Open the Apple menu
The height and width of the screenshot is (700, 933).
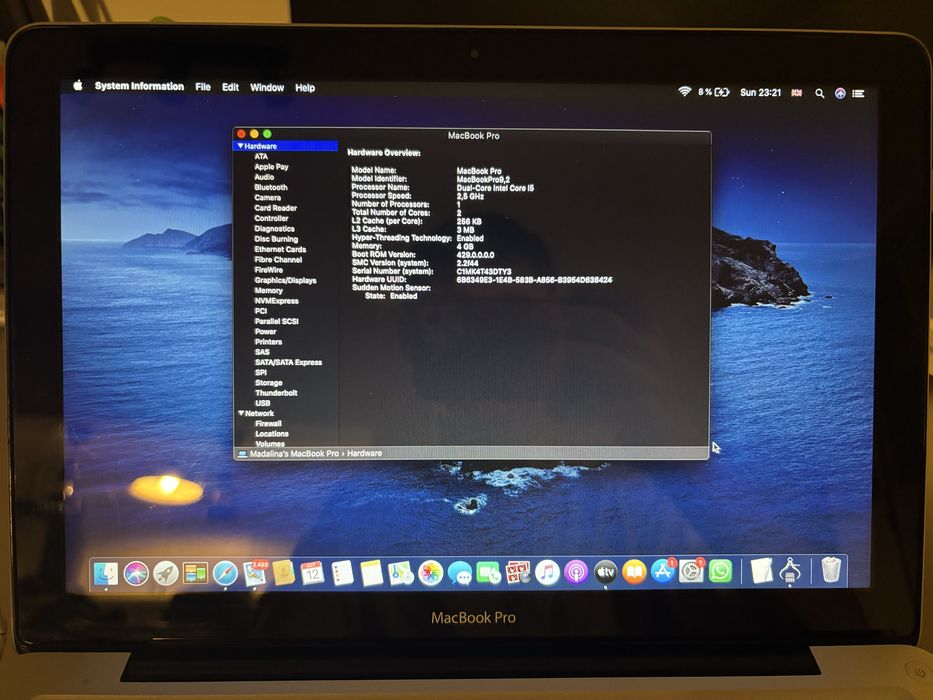coord(78,85)
